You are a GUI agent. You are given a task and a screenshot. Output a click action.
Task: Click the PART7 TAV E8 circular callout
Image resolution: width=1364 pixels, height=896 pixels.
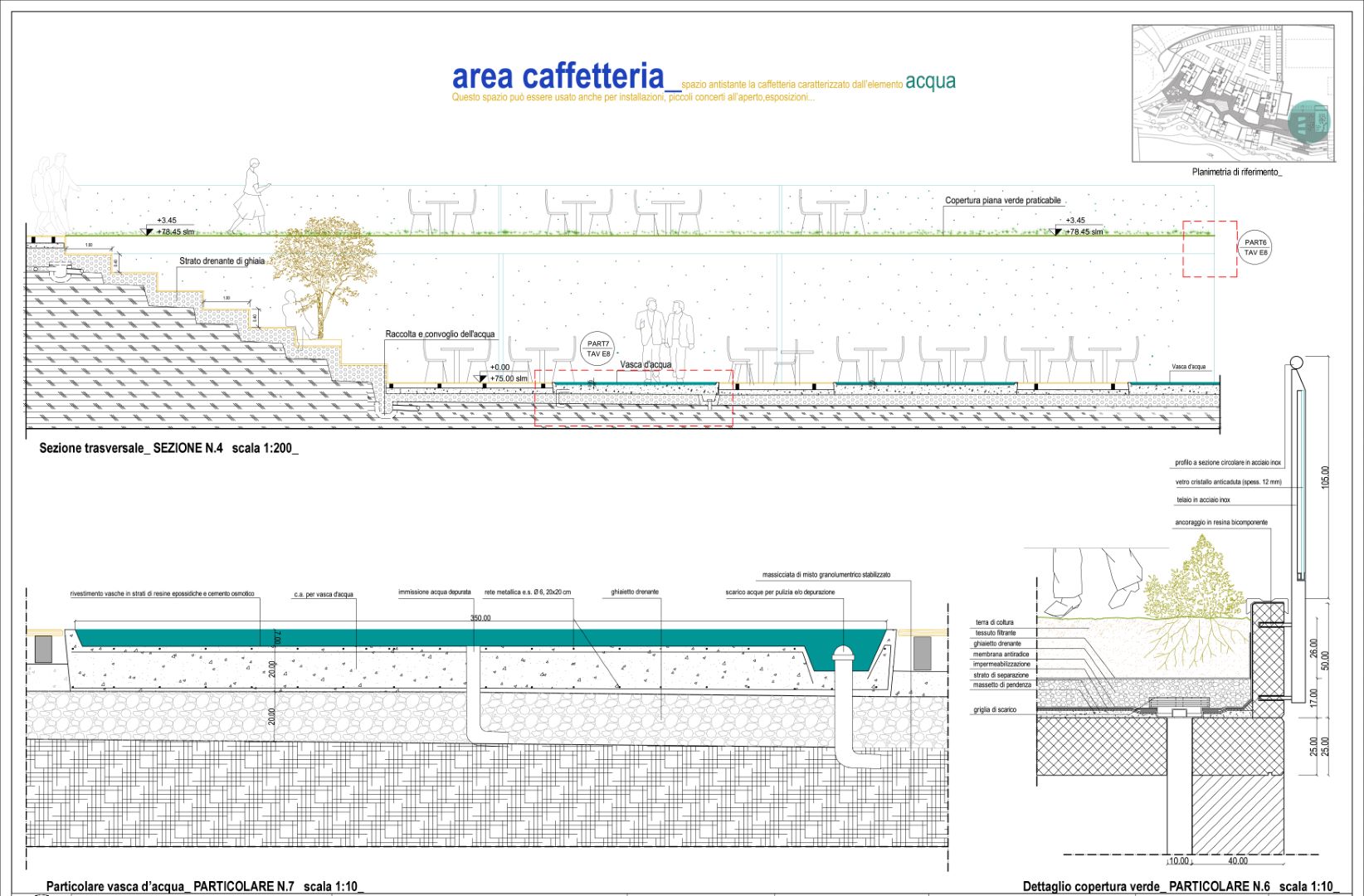click(598, 348)
